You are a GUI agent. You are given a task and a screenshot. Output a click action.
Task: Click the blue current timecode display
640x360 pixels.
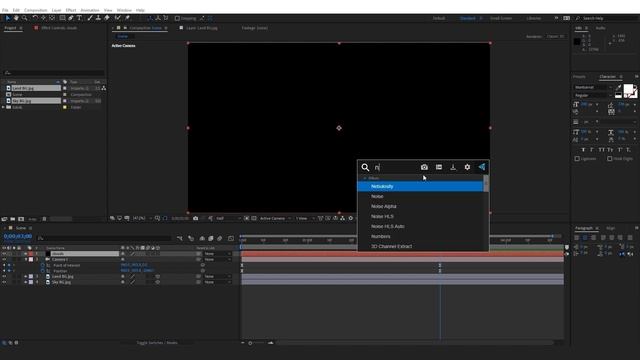point(18,236)
